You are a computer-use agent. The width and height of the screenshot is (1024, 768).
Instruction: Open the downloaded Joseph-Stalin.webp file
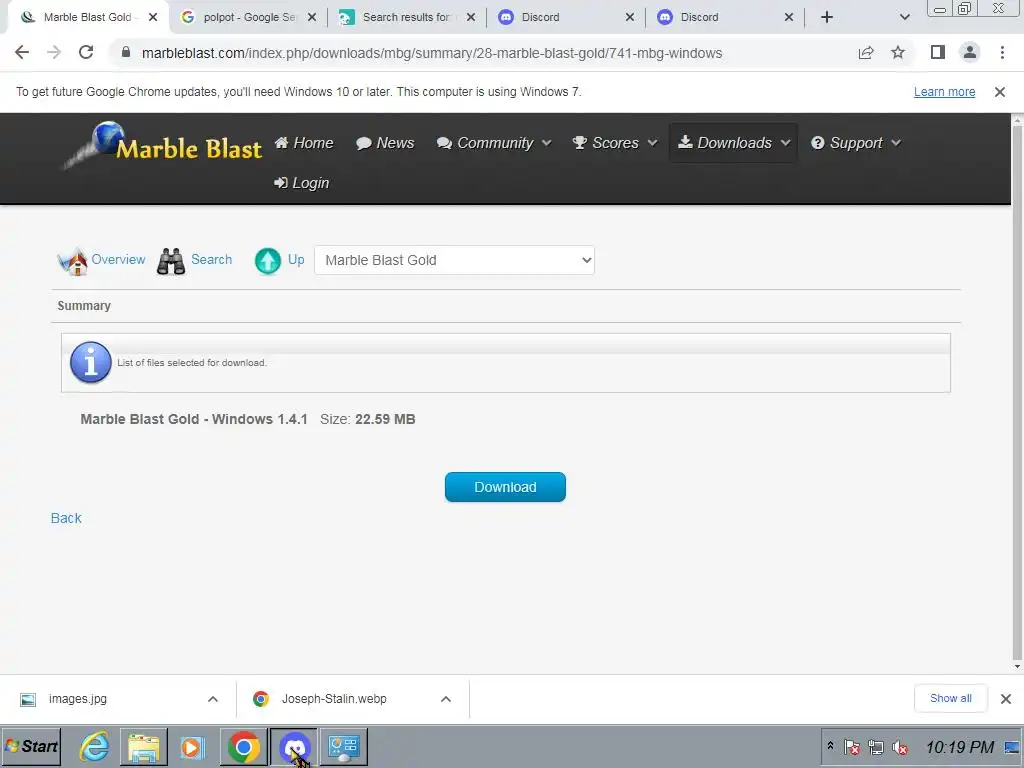tap(334, 699)
